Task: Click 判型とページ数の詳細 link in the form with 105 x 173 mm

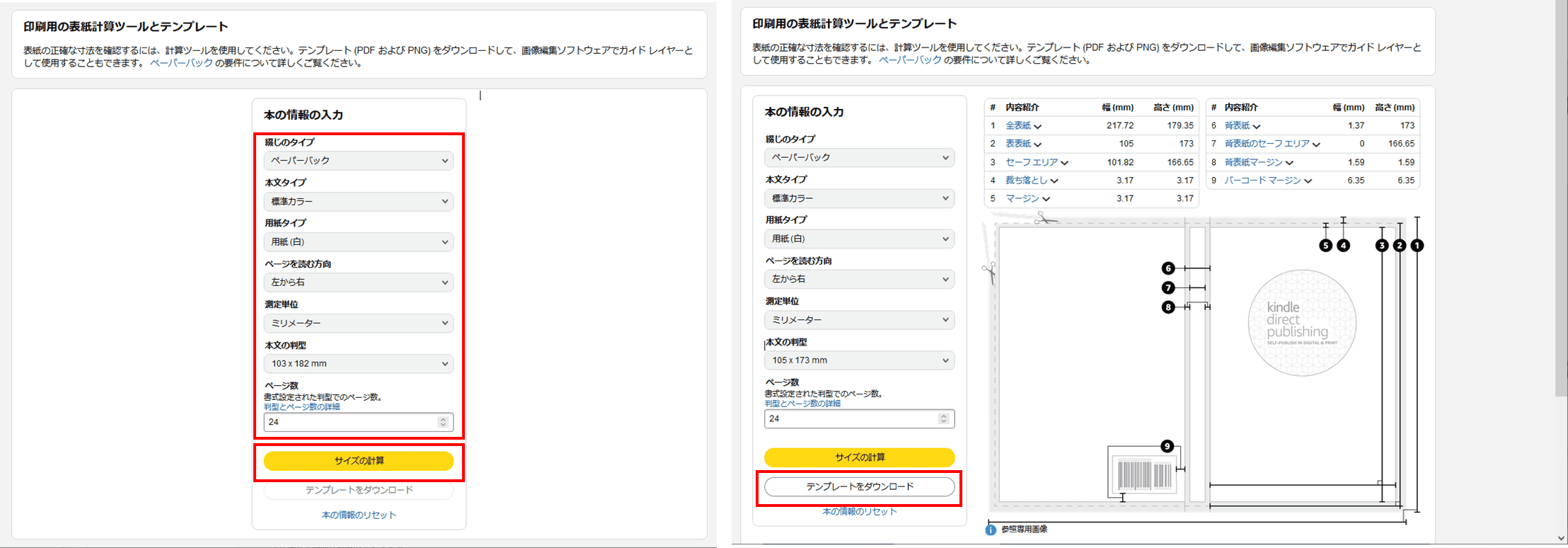Action: (x=802, y=404)
